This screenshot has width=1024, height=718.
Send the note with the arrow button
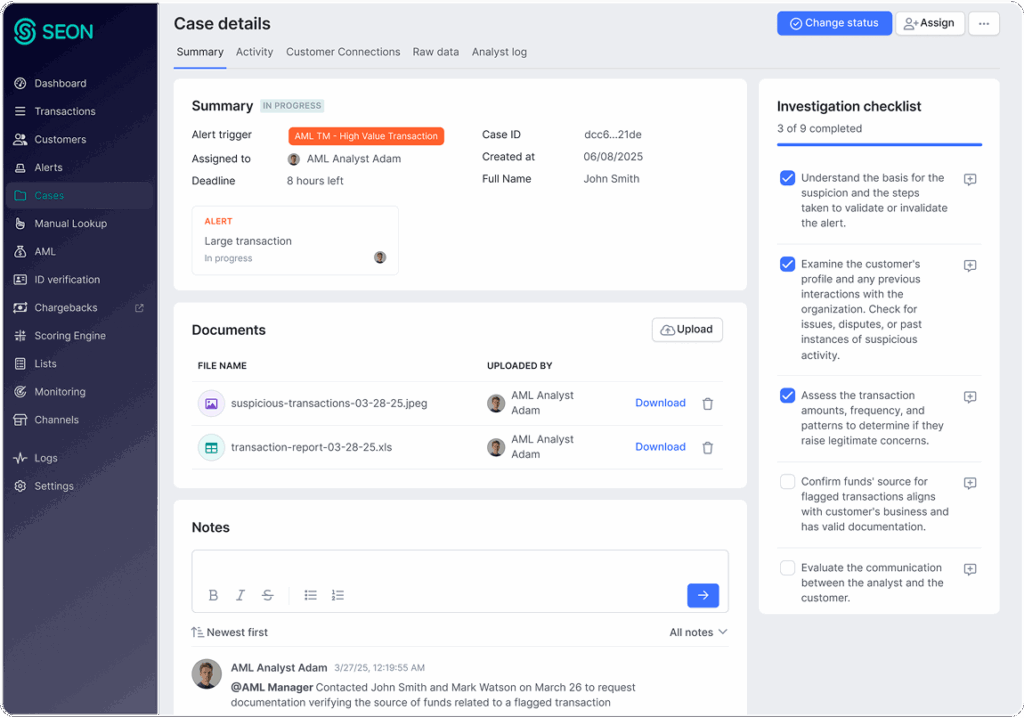pyautogui.click(x=703, y=595)
